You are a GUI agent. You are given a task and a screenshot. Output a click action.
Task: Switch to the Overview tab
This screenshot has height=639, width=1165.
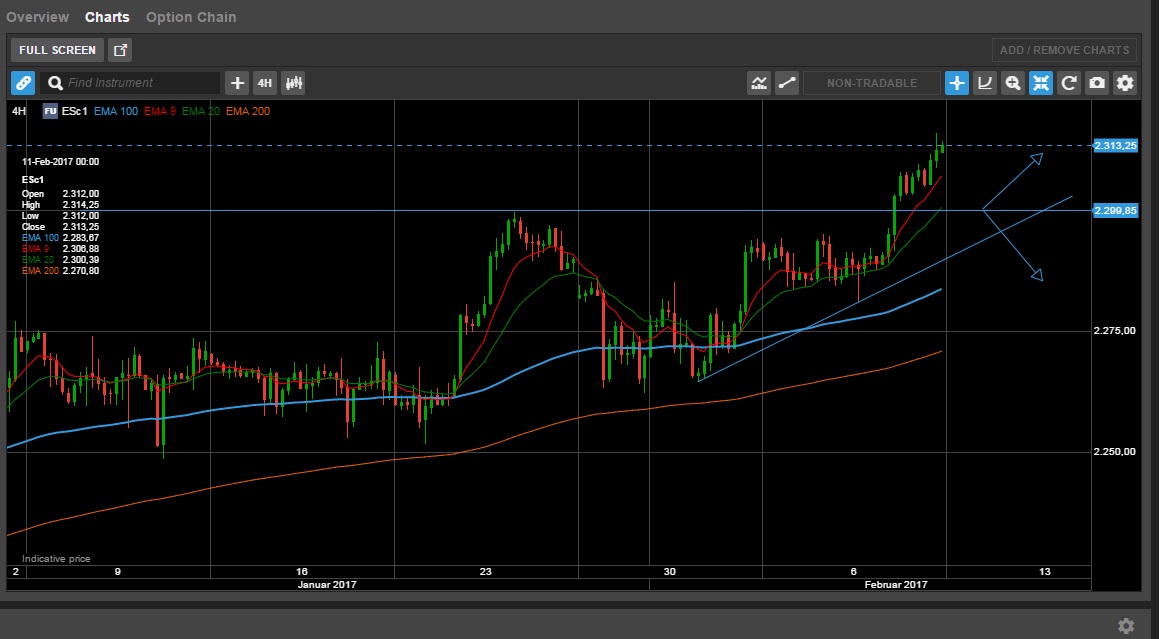(37, 17)
